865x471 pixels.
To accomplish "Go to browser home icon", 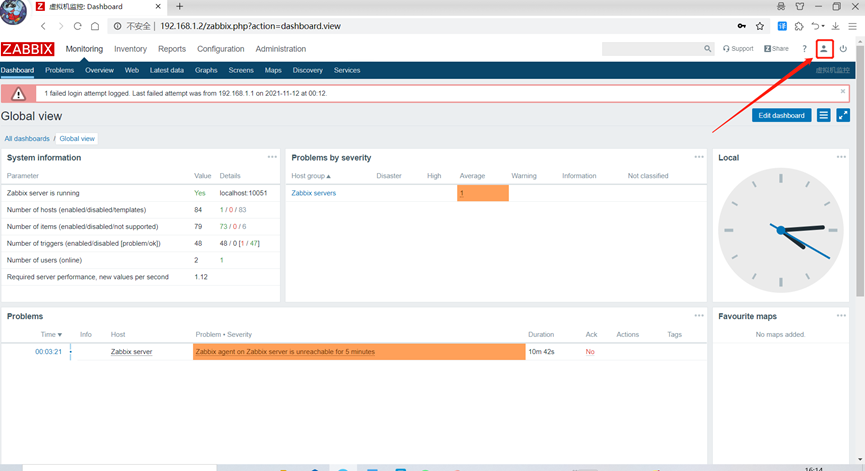I will [95, 26].
